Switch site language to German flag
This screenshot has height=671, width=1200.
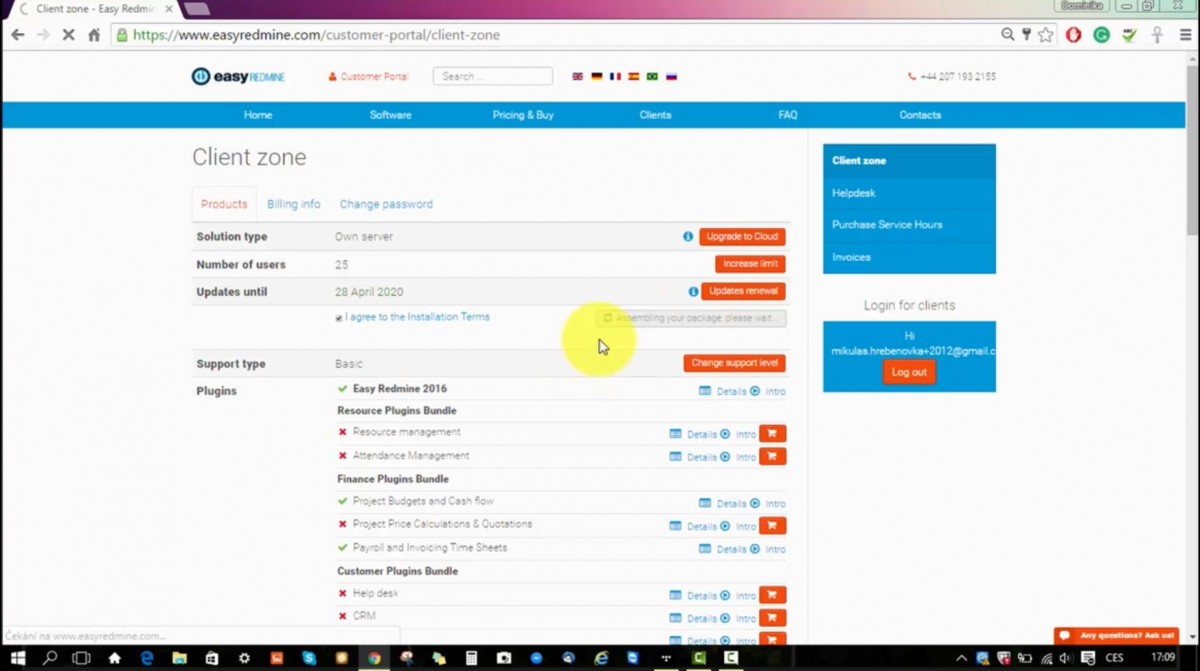click(x=596, y=75)
